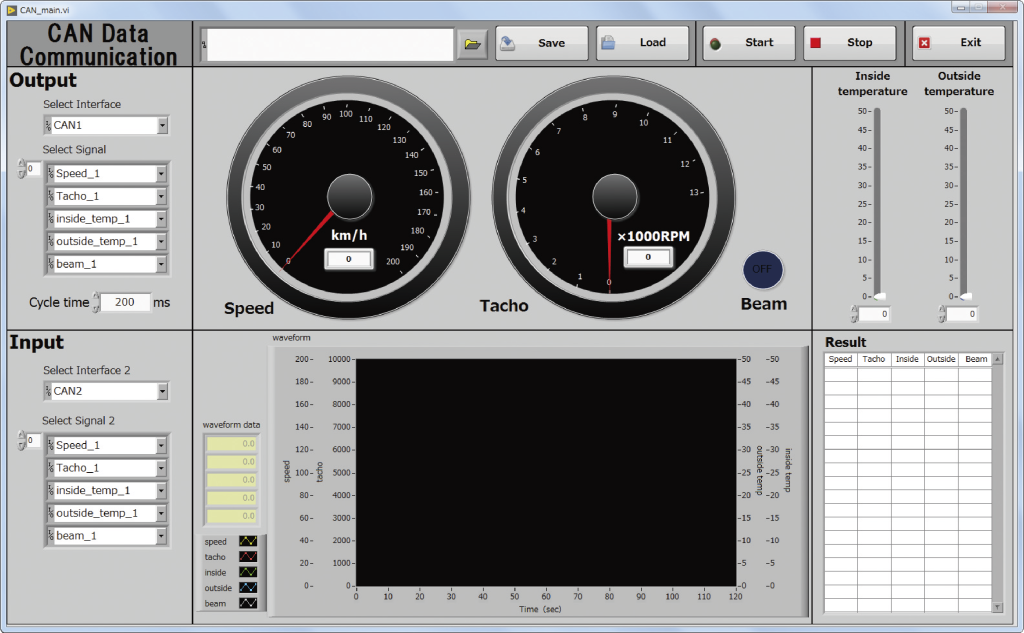Click the Inside temperature slider handle

[878, 296]
